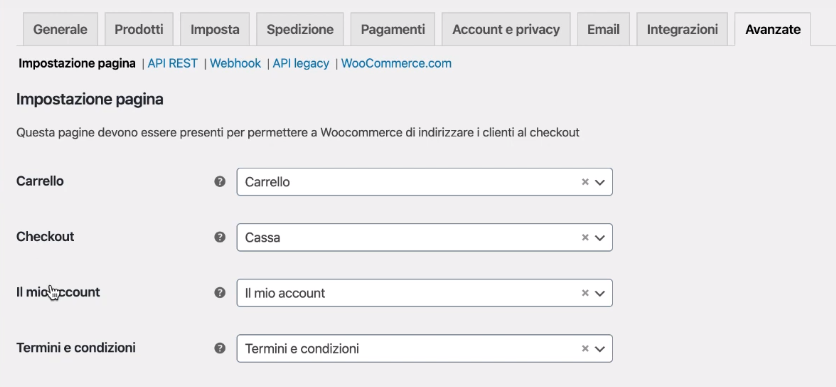Switch to the Pagamenti tab
The height and width of the screenshot is (387, 836).
[x=393, y=29]
